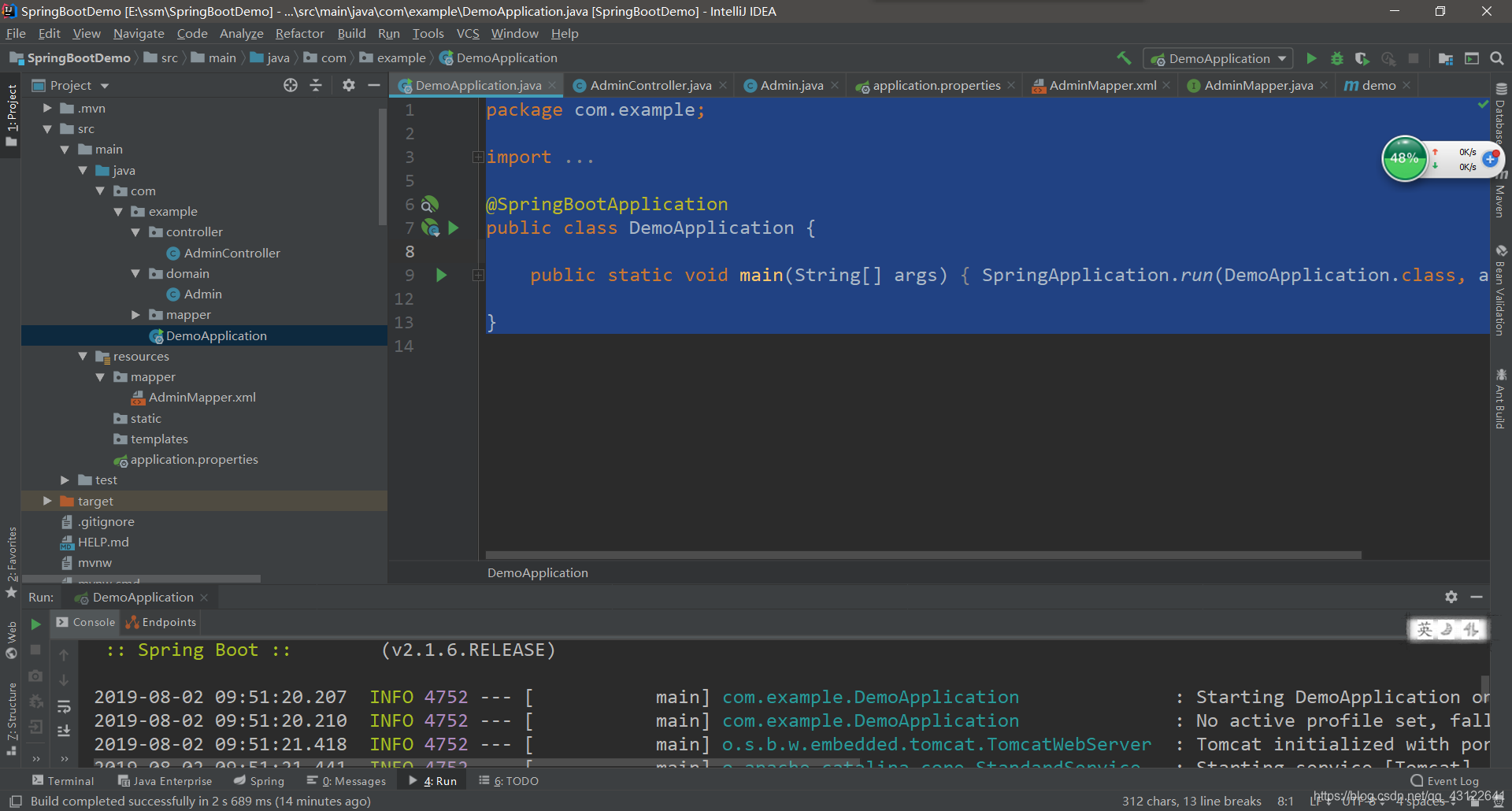Screen dimensions: 1512x811
Task: Toggle the Z: Structure side panel
Action: pos(11,719)
